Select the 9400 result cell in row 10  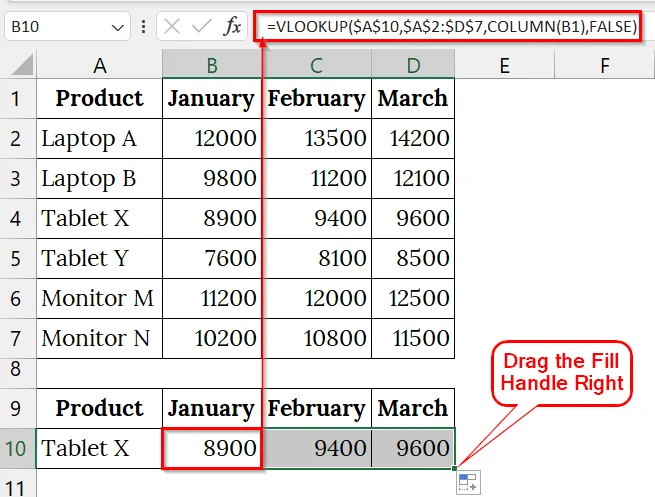[x=317, y=449]
